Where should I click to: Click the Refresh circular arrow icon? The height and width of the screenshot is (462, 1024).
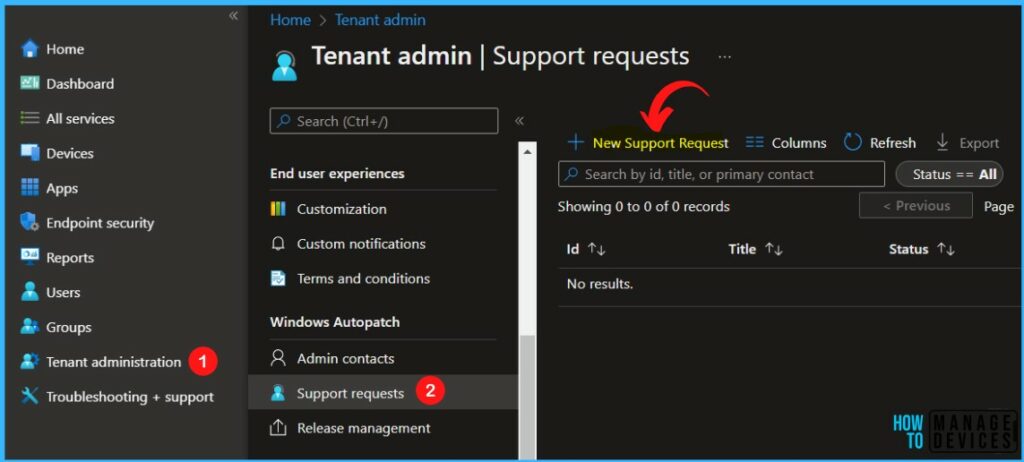pos(852,142)
